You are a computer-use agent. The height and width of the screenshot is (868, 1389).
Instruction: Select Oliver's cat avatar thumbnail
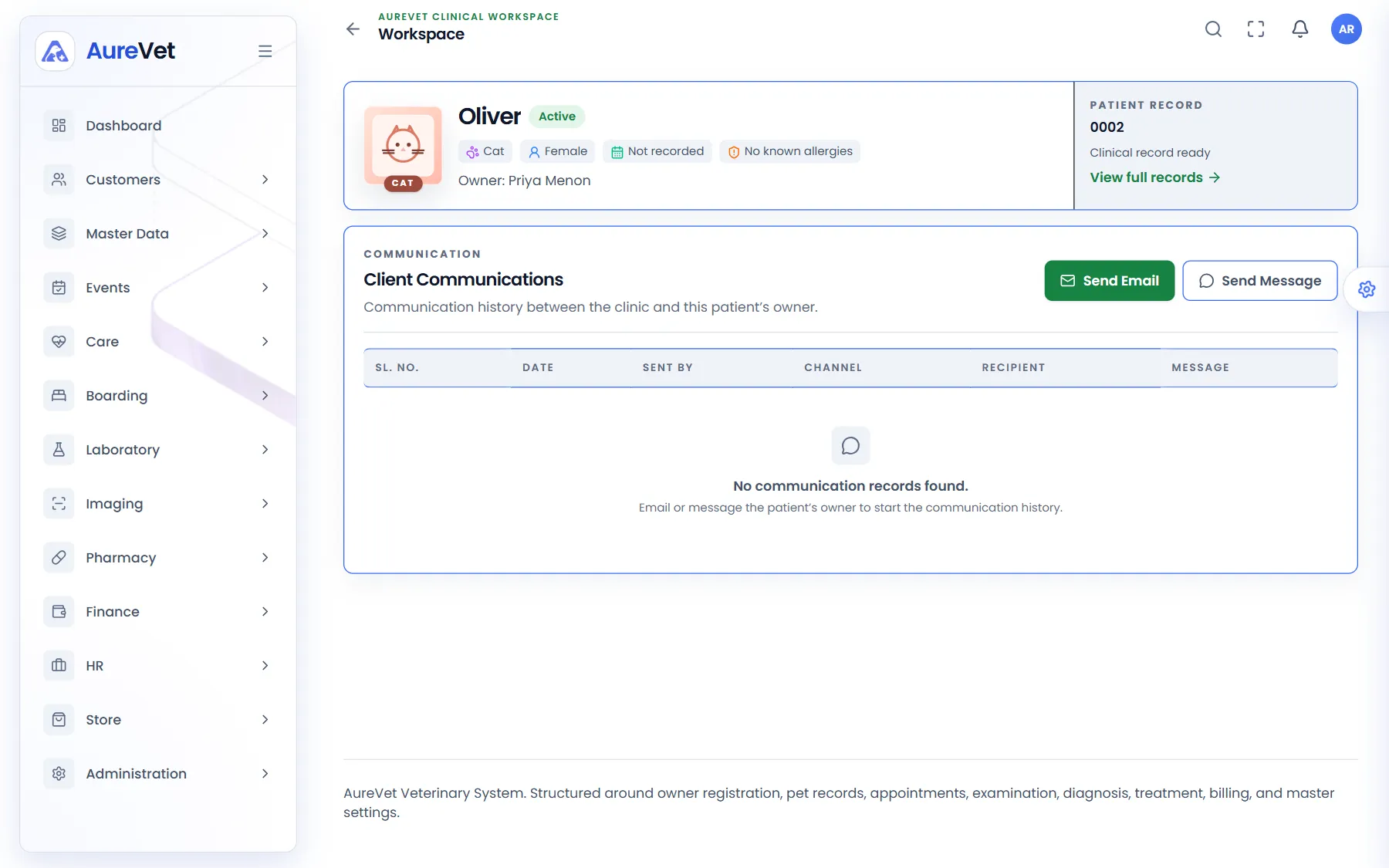[x=403, y=147]
